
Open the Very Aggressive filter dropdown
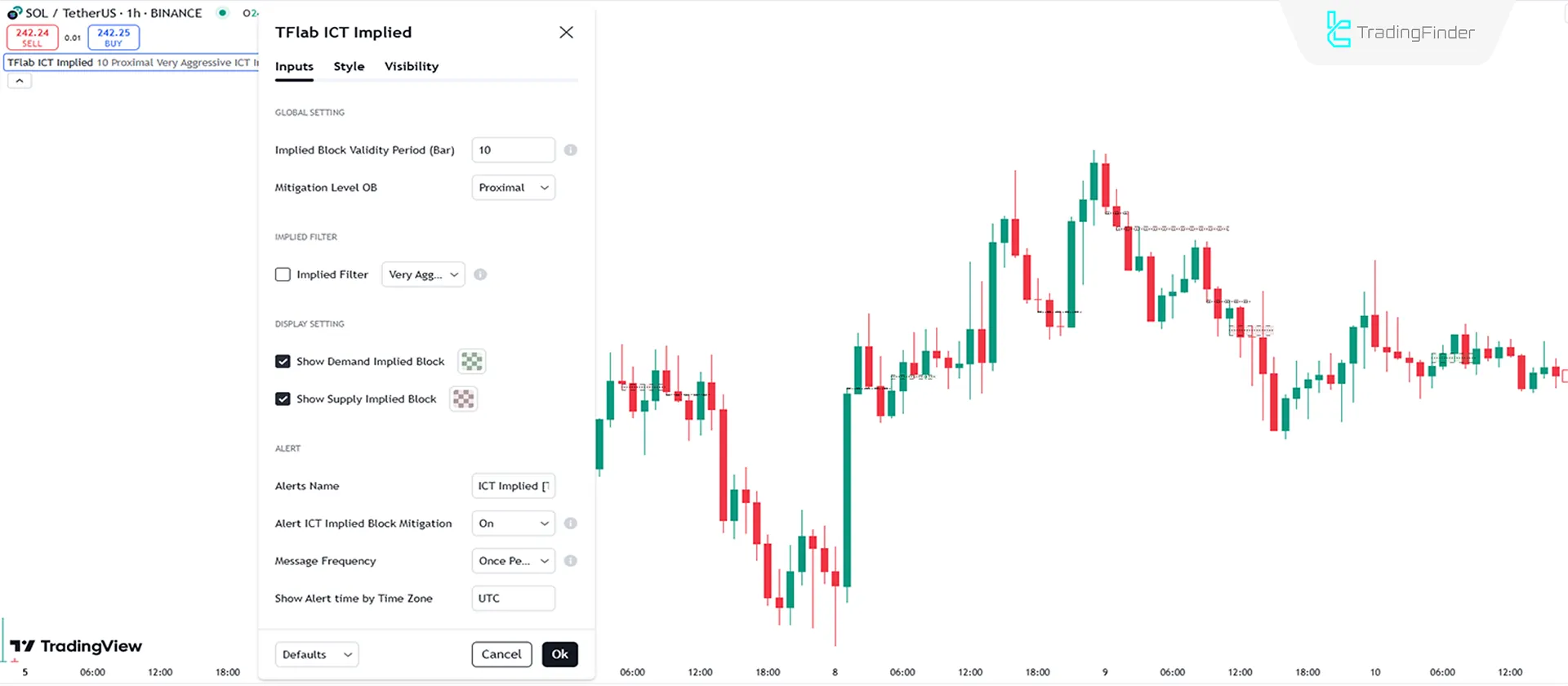pos(423,274)
